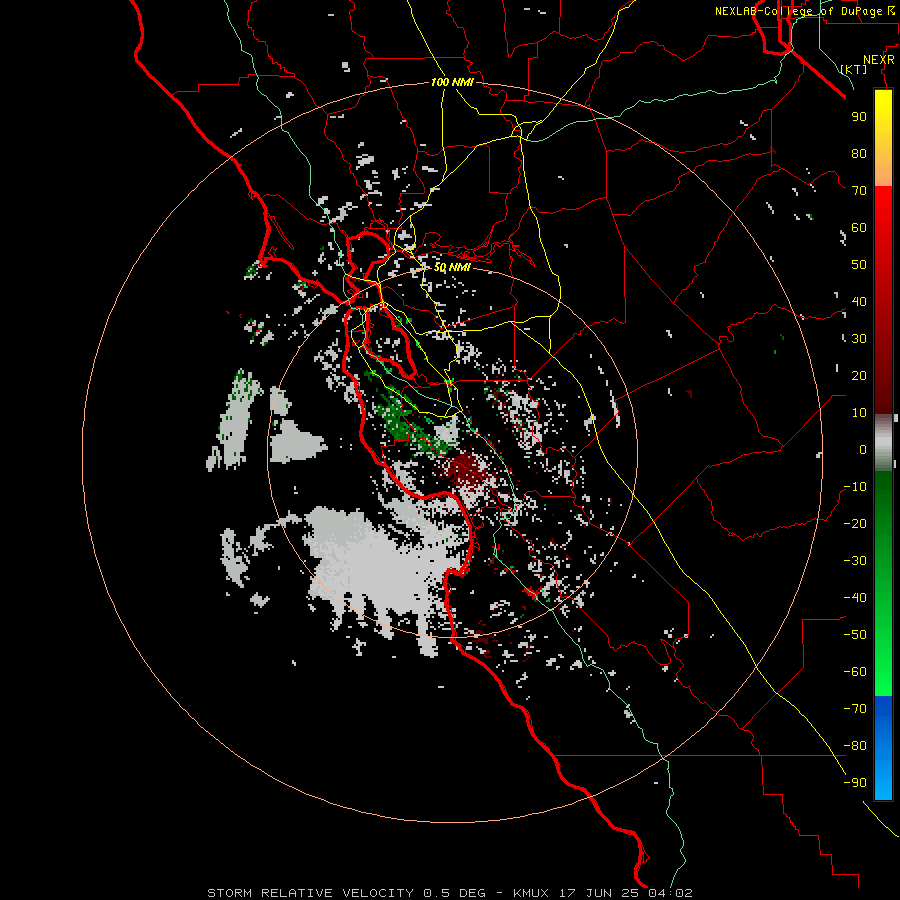Click the "NEXLAB-College of DuPage" header text
The height and width of the screenshot is (900, 900).
(x=798, y=11)
